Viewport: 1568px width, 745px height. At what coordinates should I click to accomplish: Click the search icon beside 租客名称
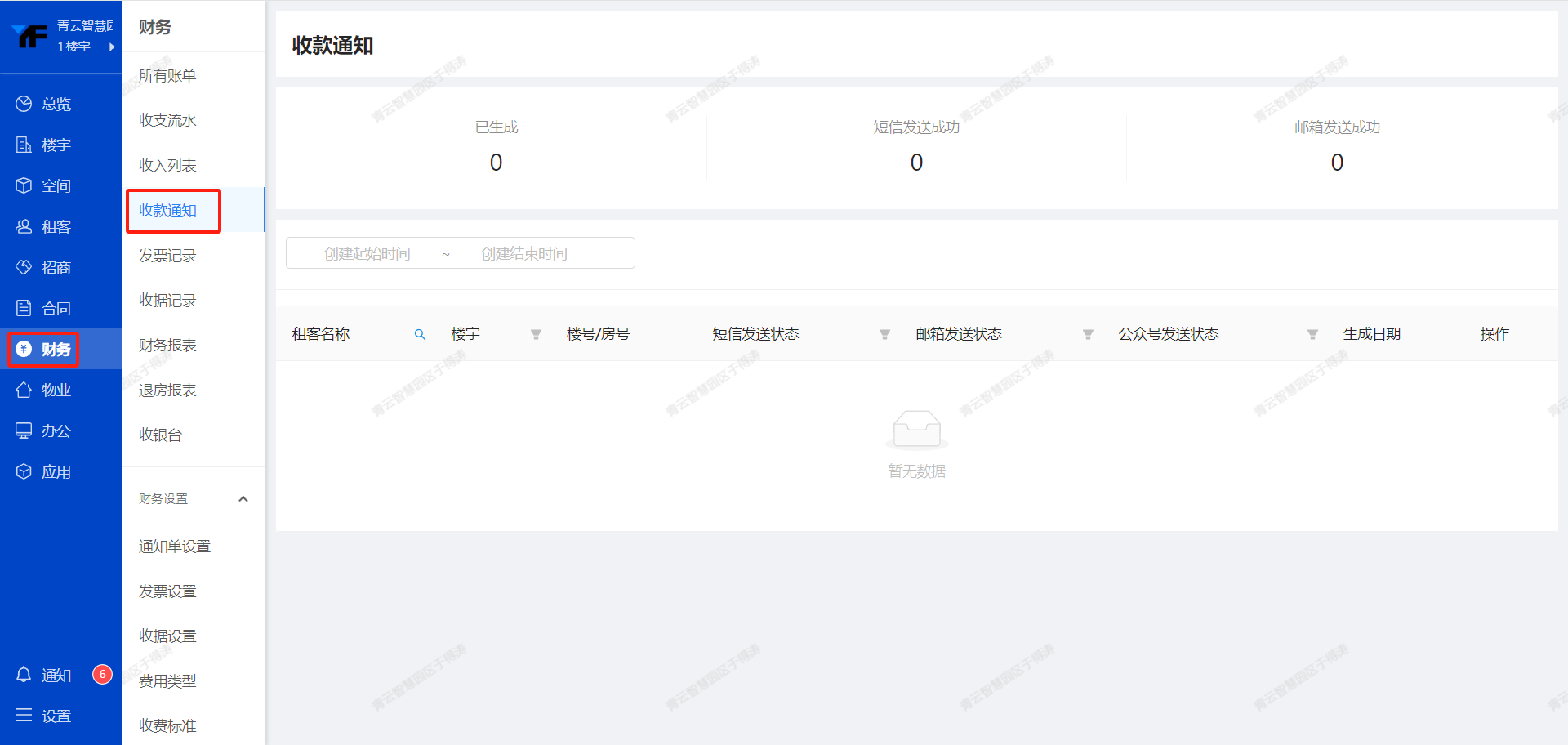click(x=420, y=334)
